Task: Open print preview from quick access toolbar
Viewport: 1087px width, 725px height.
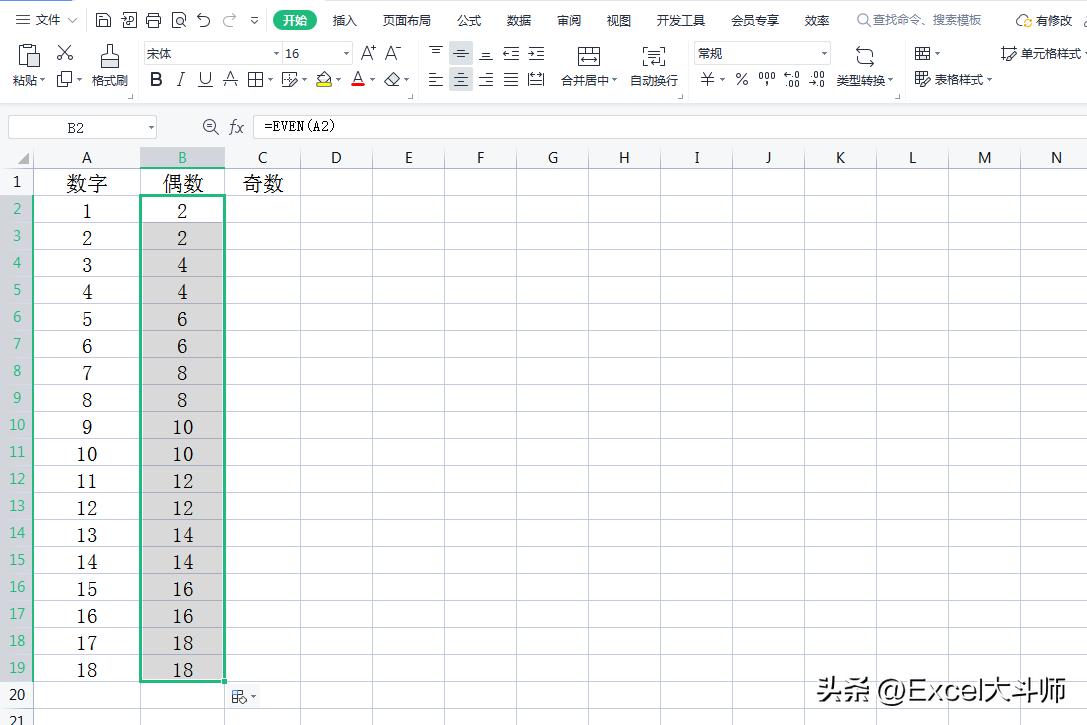Action: [181, 19]
